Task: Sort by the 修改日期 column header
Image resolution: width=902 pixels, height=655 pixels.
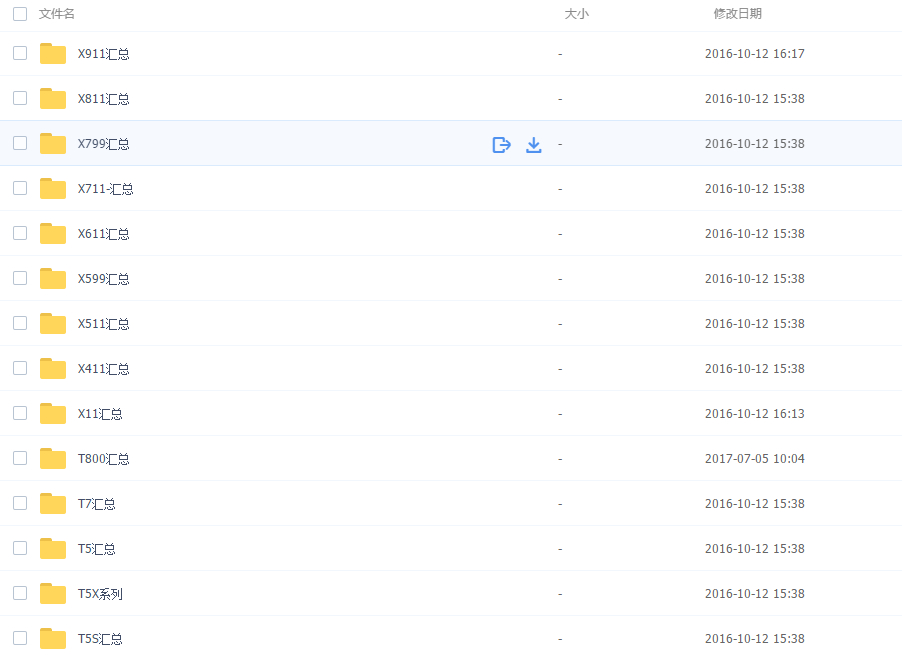Action: pos(737,14)
